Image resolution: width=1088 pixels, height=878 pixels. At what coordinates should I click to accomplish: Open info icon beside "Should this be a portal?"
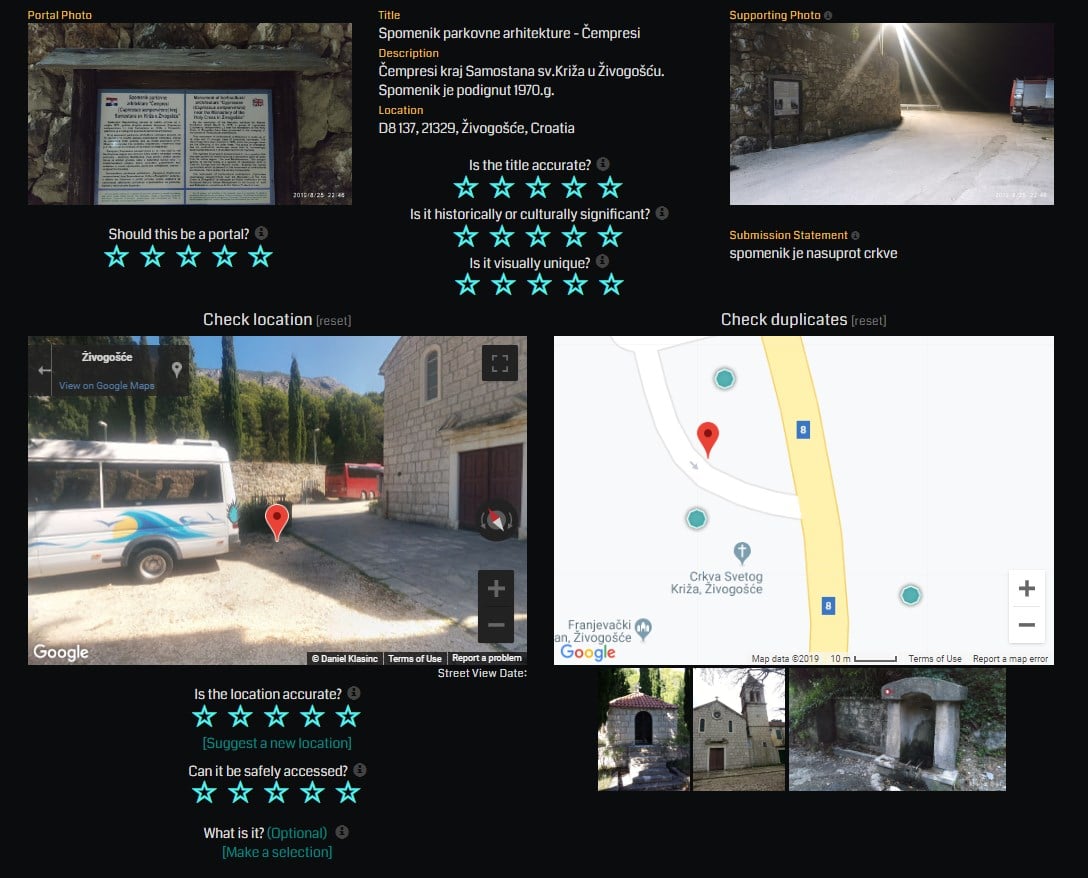coord(261,233)
